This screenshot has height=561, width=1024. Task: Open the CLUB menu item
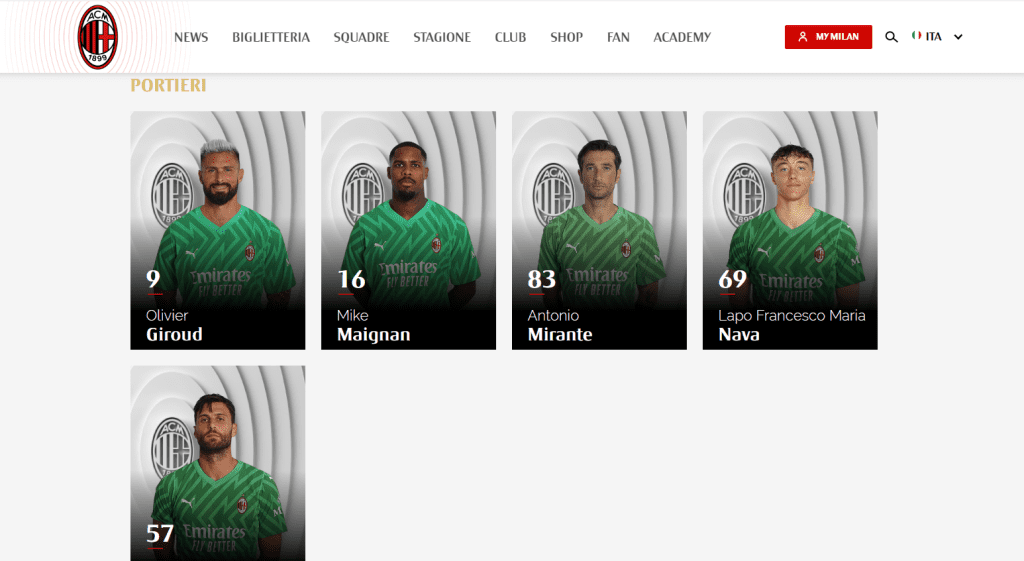(510, 37)
